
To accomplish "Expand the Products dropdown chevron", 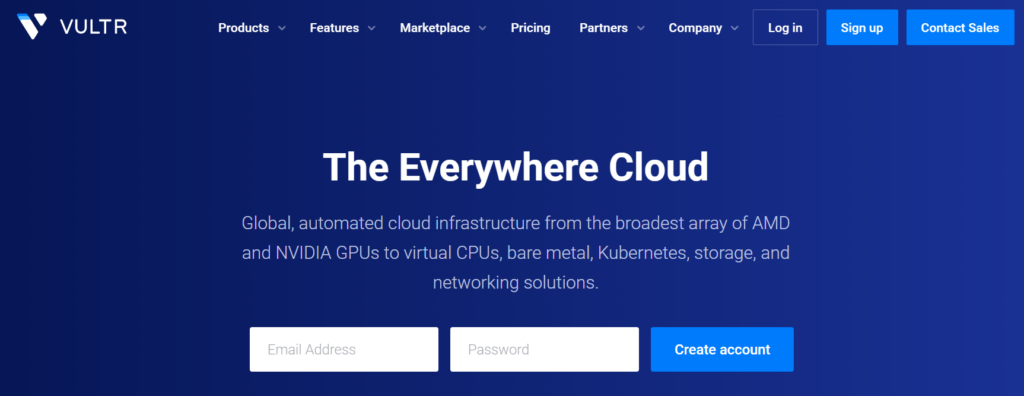I will coord(281,28).
